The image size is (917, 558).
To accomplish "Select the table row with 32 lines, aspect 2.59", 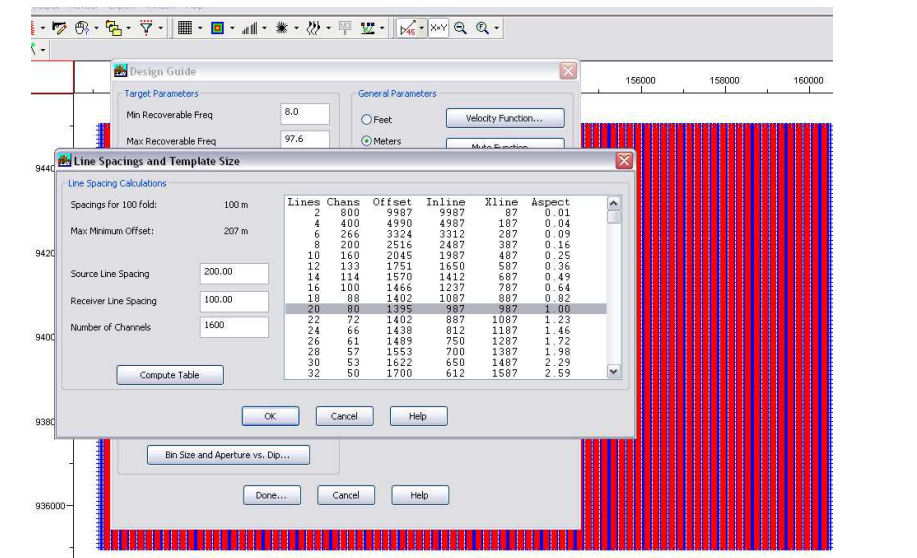I will coord(446,373).
